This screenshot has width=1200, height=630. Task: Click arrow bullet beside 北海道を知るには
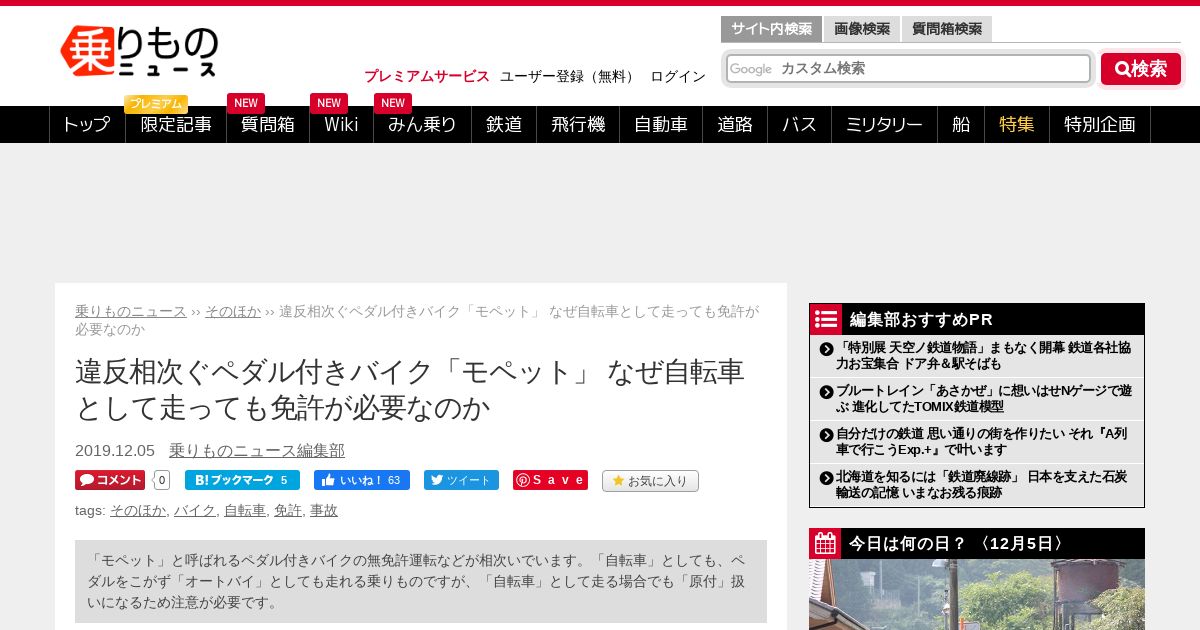tap(826, 478)
